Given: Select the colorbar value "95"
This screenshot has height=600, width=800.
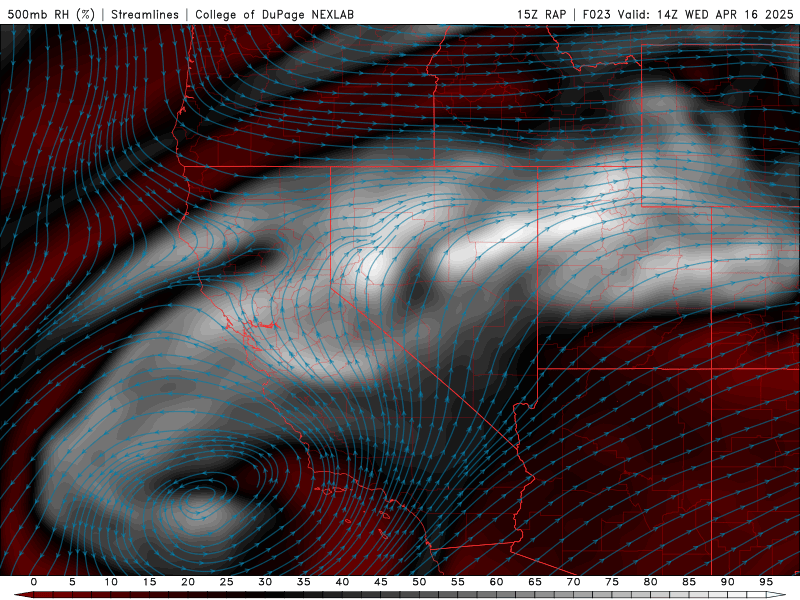Looking at the screenshot, I should tap(766, 582).
